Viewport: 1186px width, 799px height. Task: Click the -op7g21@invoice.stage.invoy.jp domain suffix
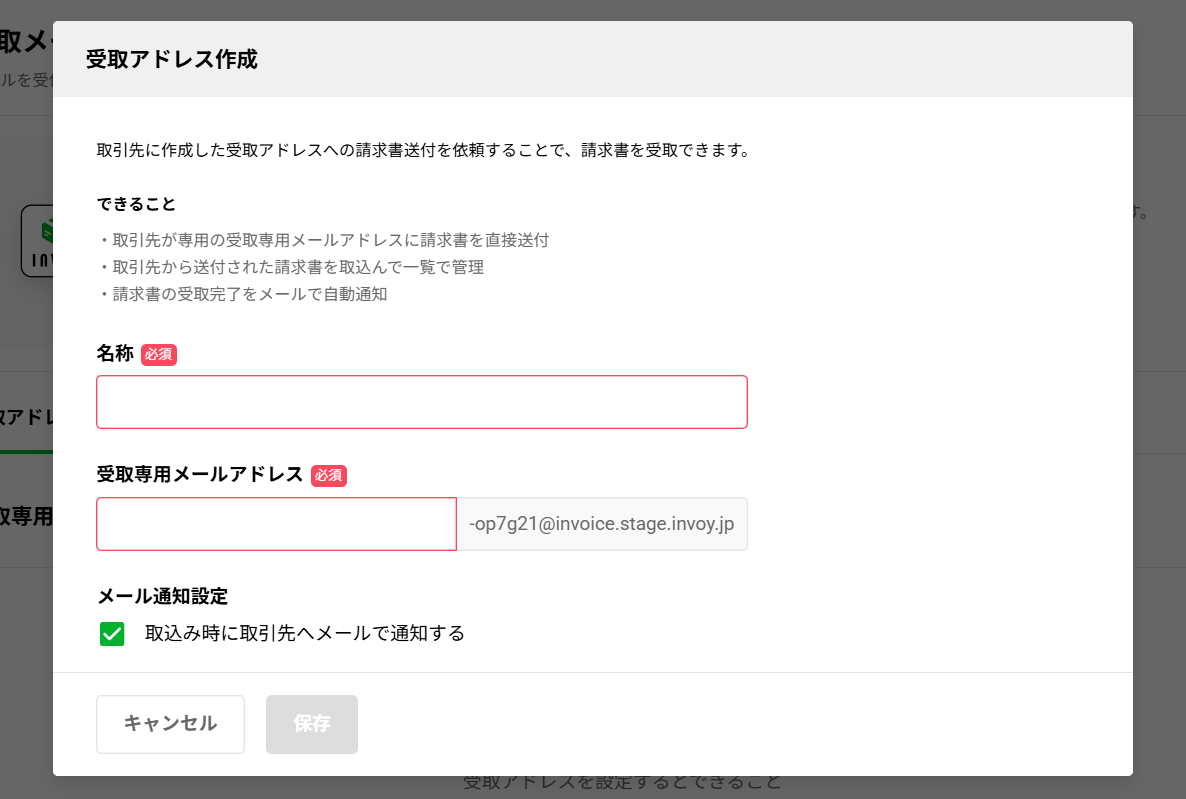tap(602, 524)
